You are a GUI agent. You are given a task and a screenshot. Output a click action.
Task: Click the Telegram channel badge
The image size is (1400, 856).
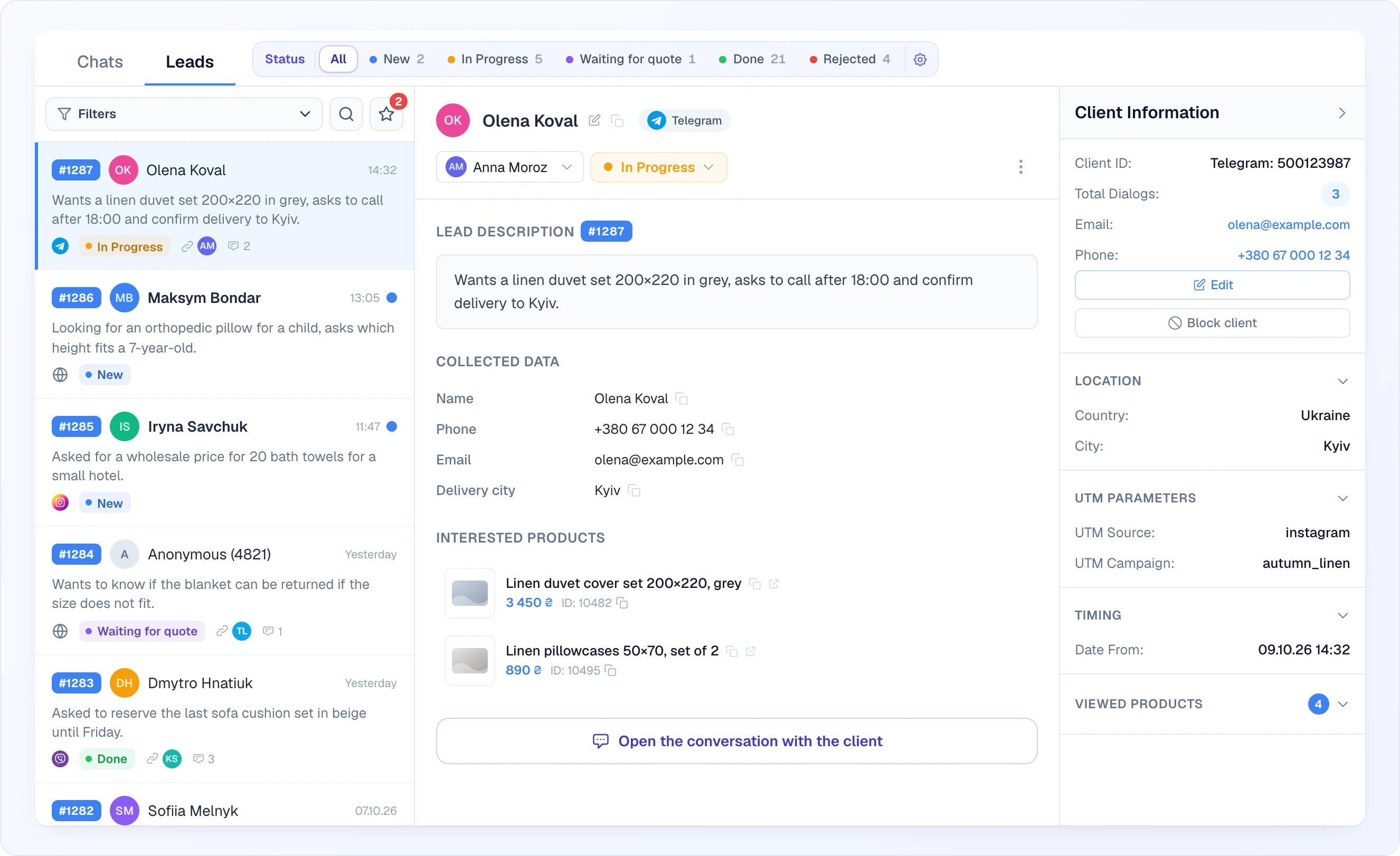(x=684, y=120)
